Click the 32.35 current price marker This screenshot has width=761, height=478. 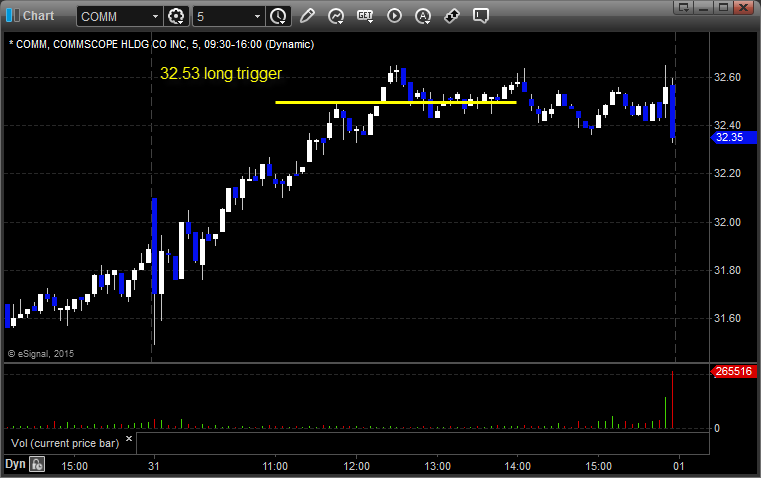(x=733, y=137)
